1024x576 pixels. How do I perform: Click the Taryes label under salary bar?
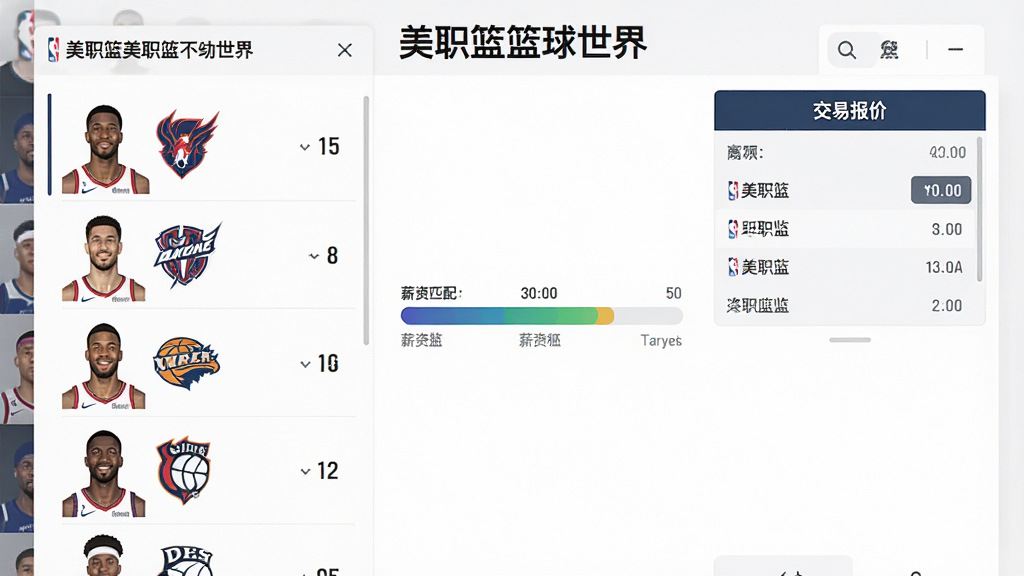661,340
